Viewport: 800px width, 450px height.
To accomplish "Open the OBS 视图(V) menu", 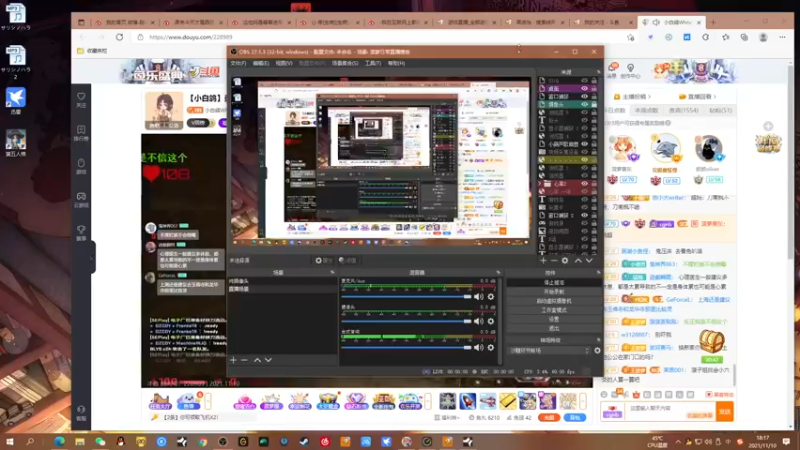I will (284, 63).
